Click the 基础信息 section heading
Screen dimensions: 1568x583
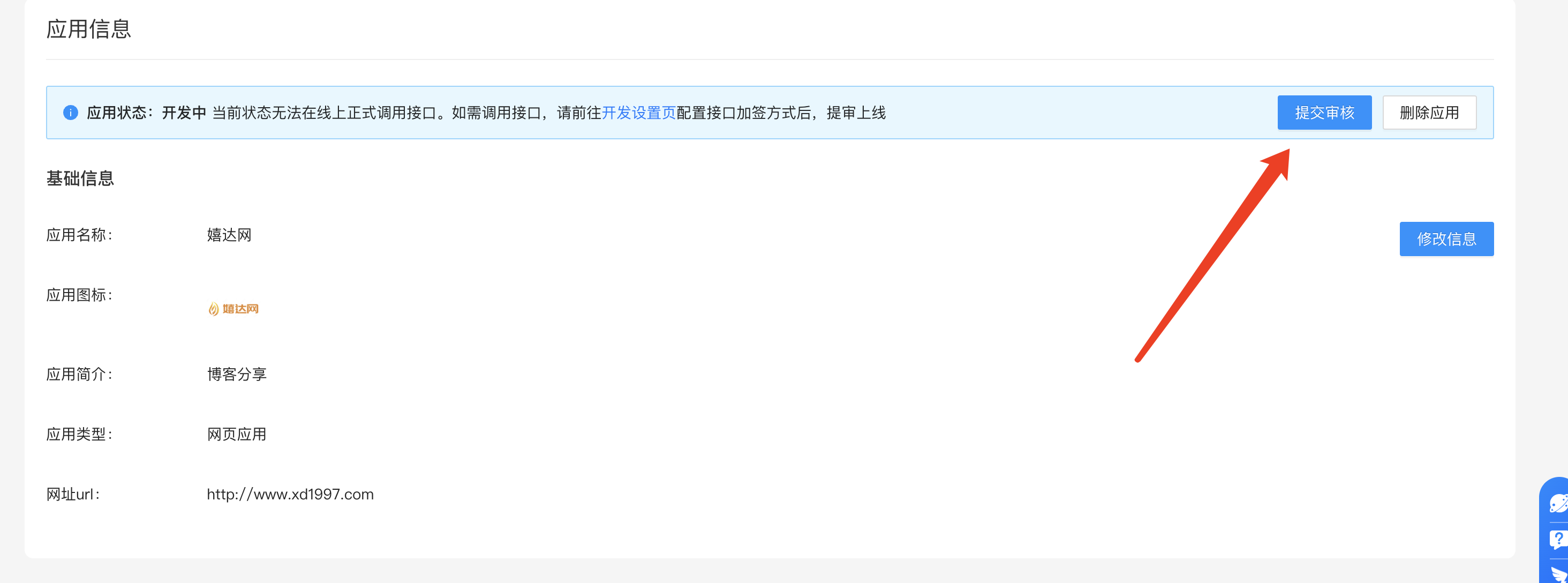click(x=80, y=178)
